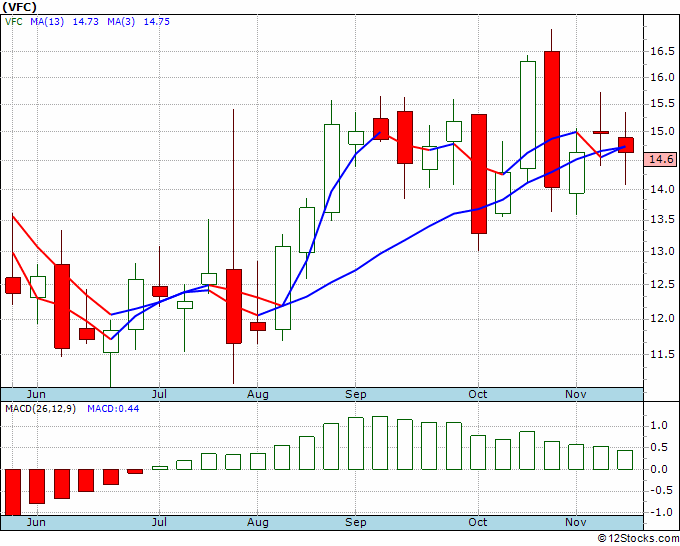The image size is (680, 546).
Task: Select the longest red MACD histogram bar
Action: (x=13, y=492)
